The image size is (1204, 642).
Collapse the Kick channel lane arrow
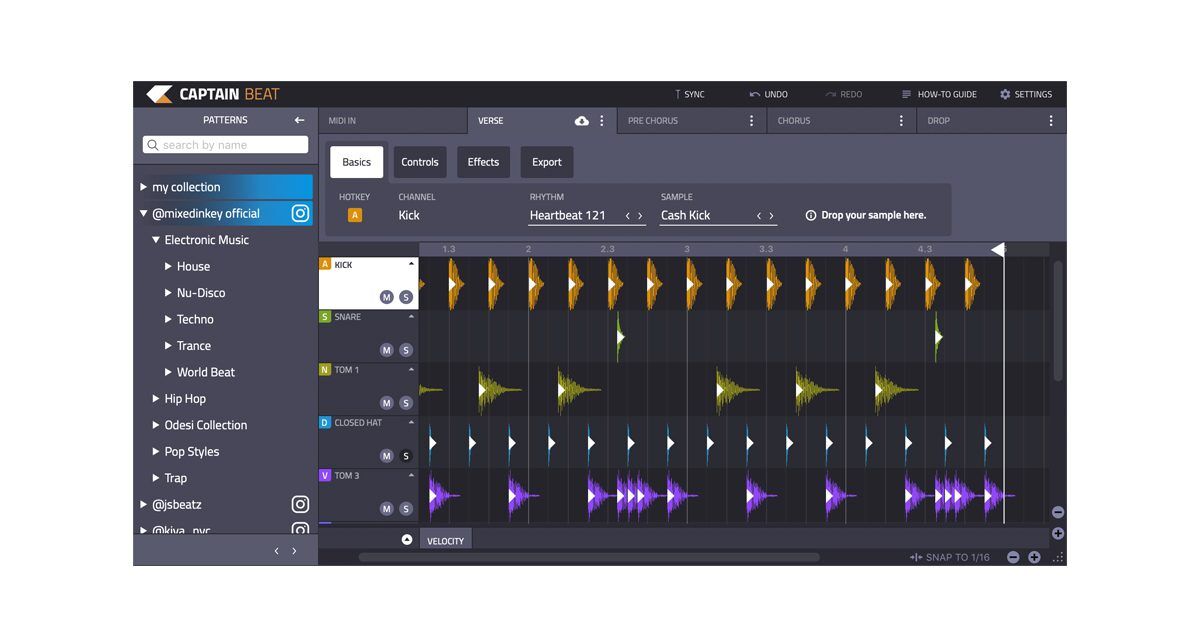[x=411, y=264]
